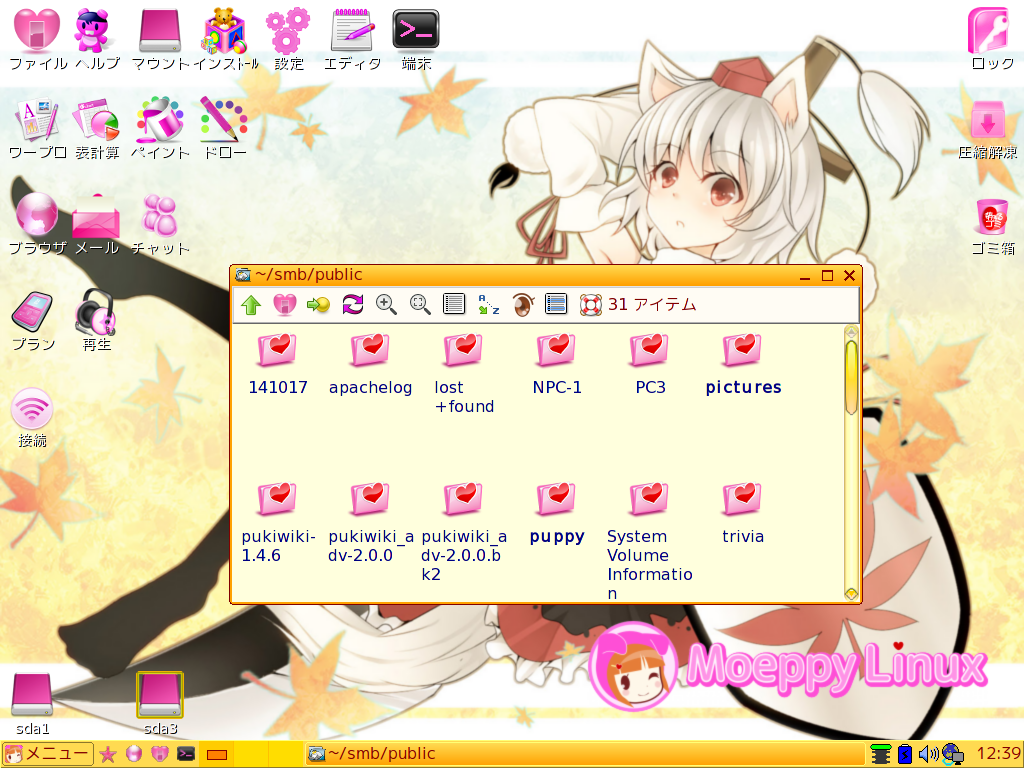Screen dimensions: 1024x768
Task: Select the pictures folder
Action: (x=743, y=364)
